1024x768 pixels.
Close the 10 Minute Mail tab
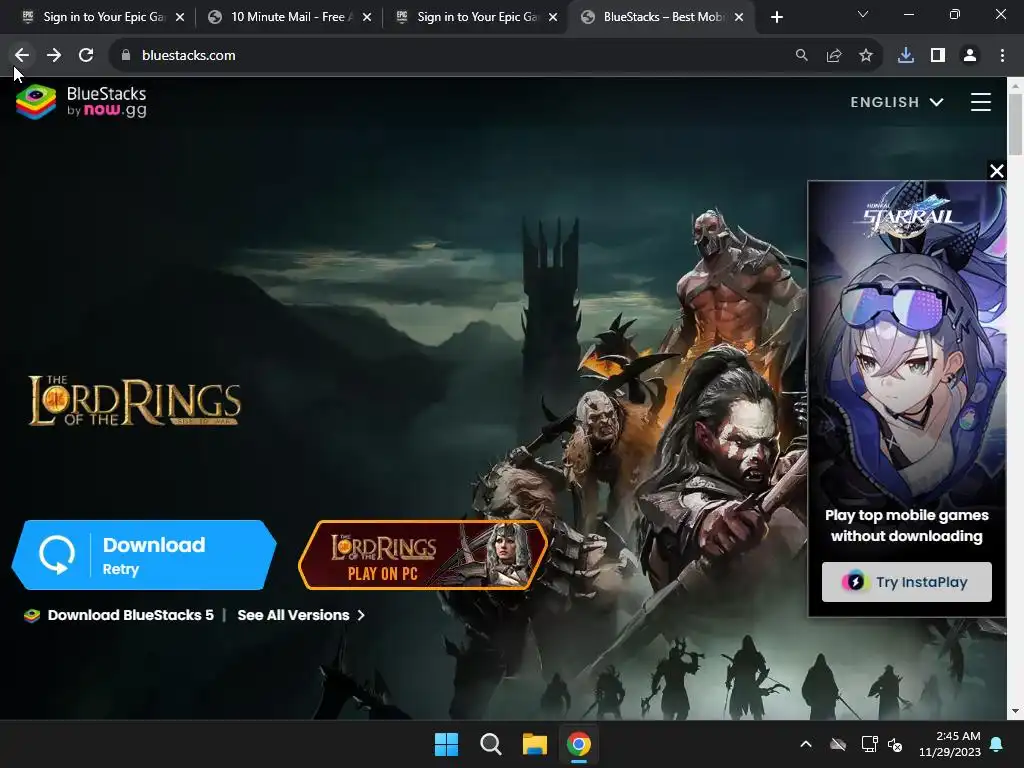click(x=367, y=17)
